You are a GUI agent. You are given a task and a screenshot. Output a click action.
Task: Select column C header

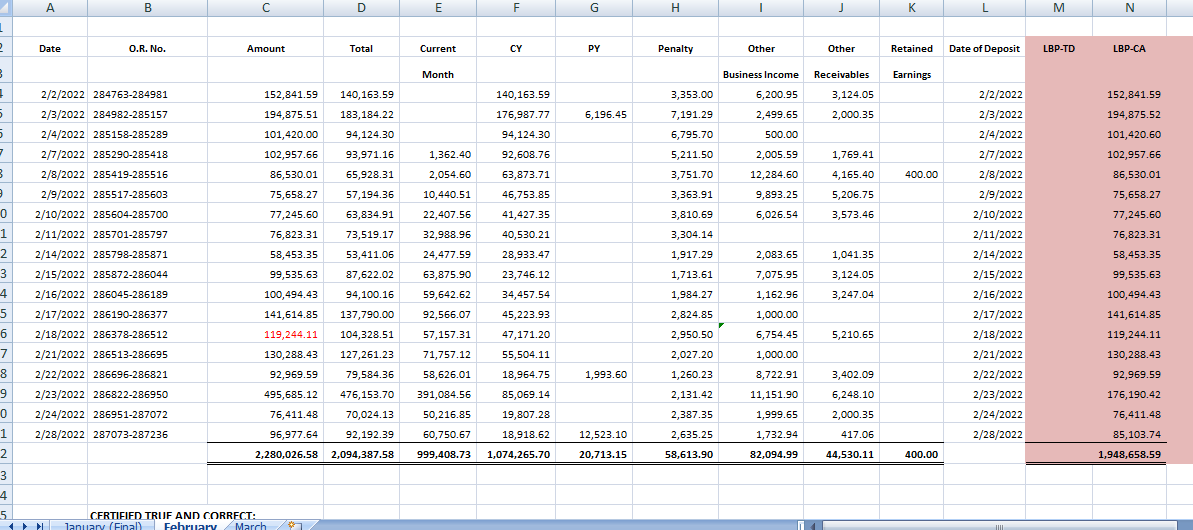pos(265,8)
